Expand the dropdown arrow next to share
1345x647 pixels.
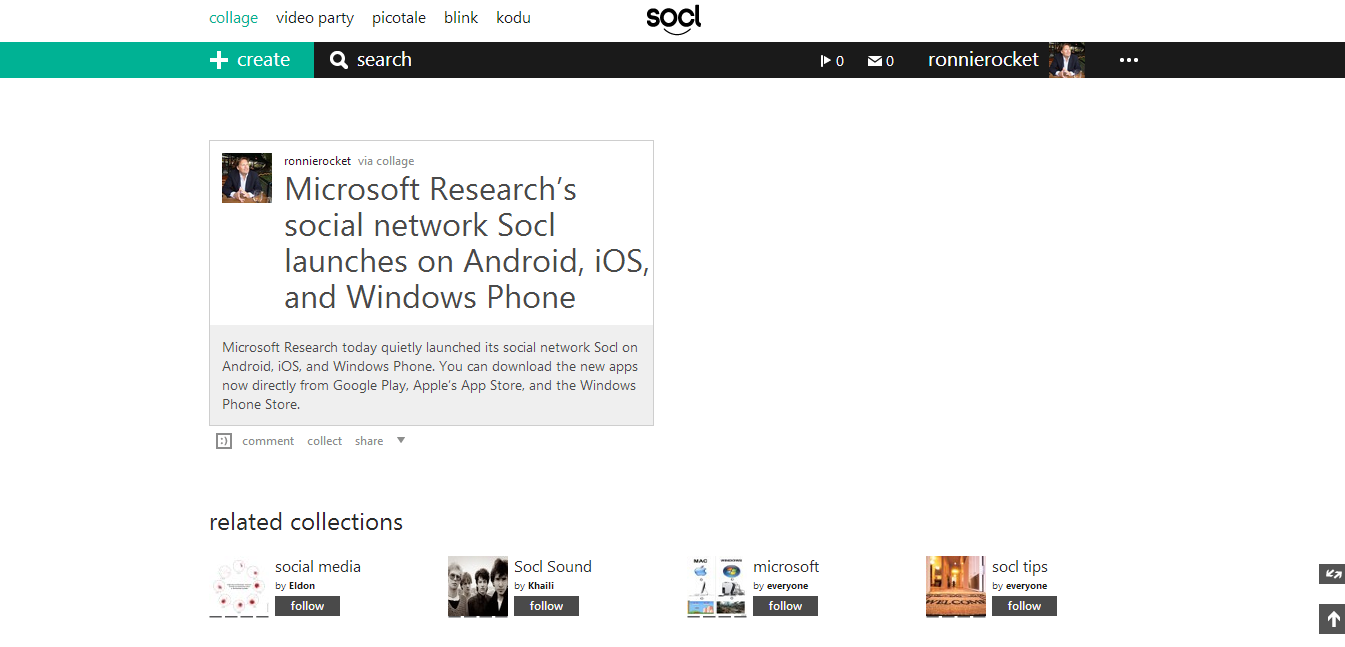[x=401, y=440]
